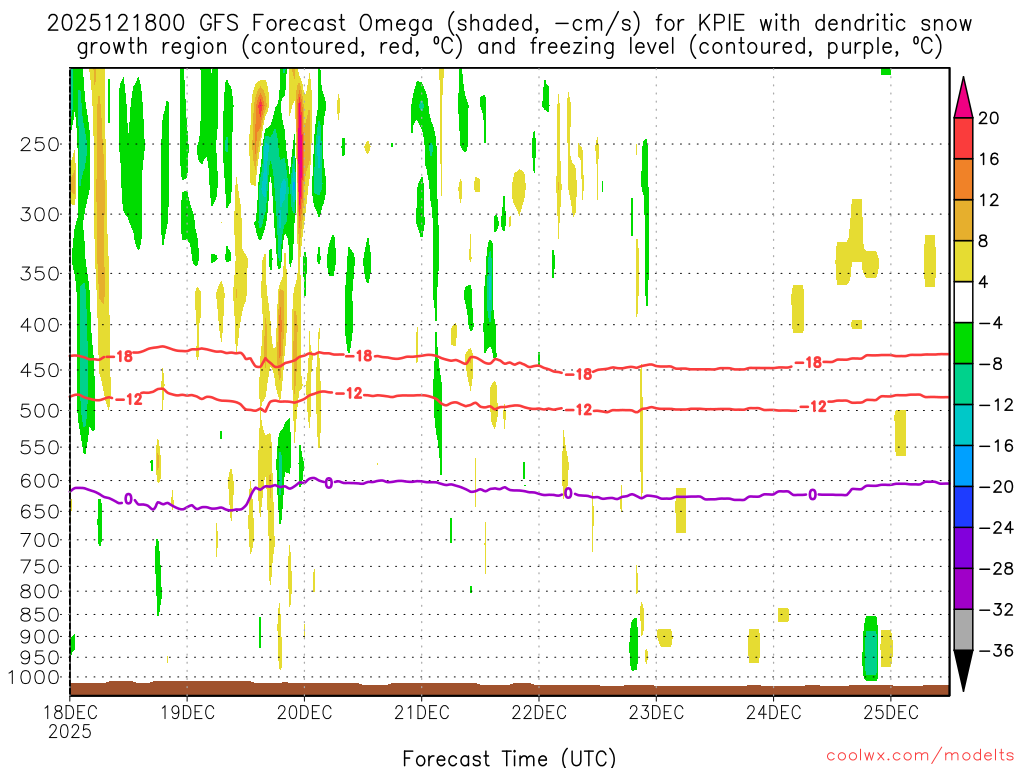Select the 600 pressure level label
This screenshot has height=768, width=1024.
pos(40,481)
